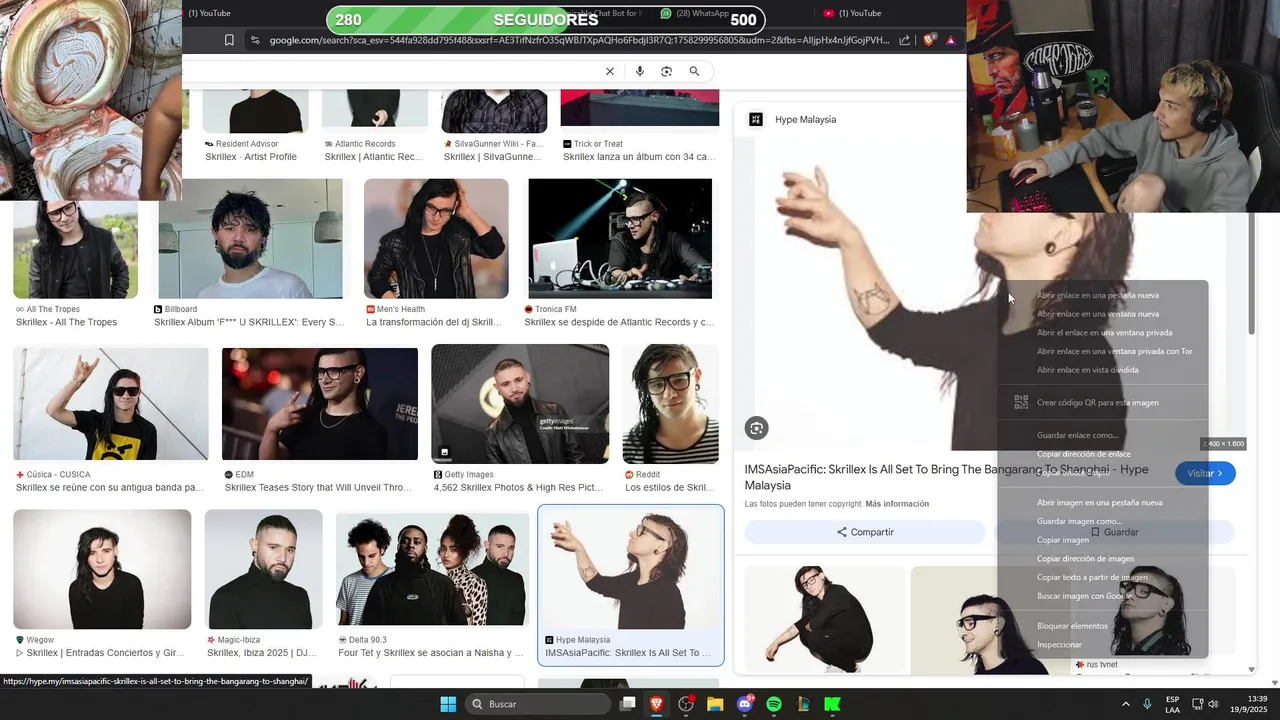Open the 'Más información' copyright link
Screen dimensions: 1280x720
[897, 504]
